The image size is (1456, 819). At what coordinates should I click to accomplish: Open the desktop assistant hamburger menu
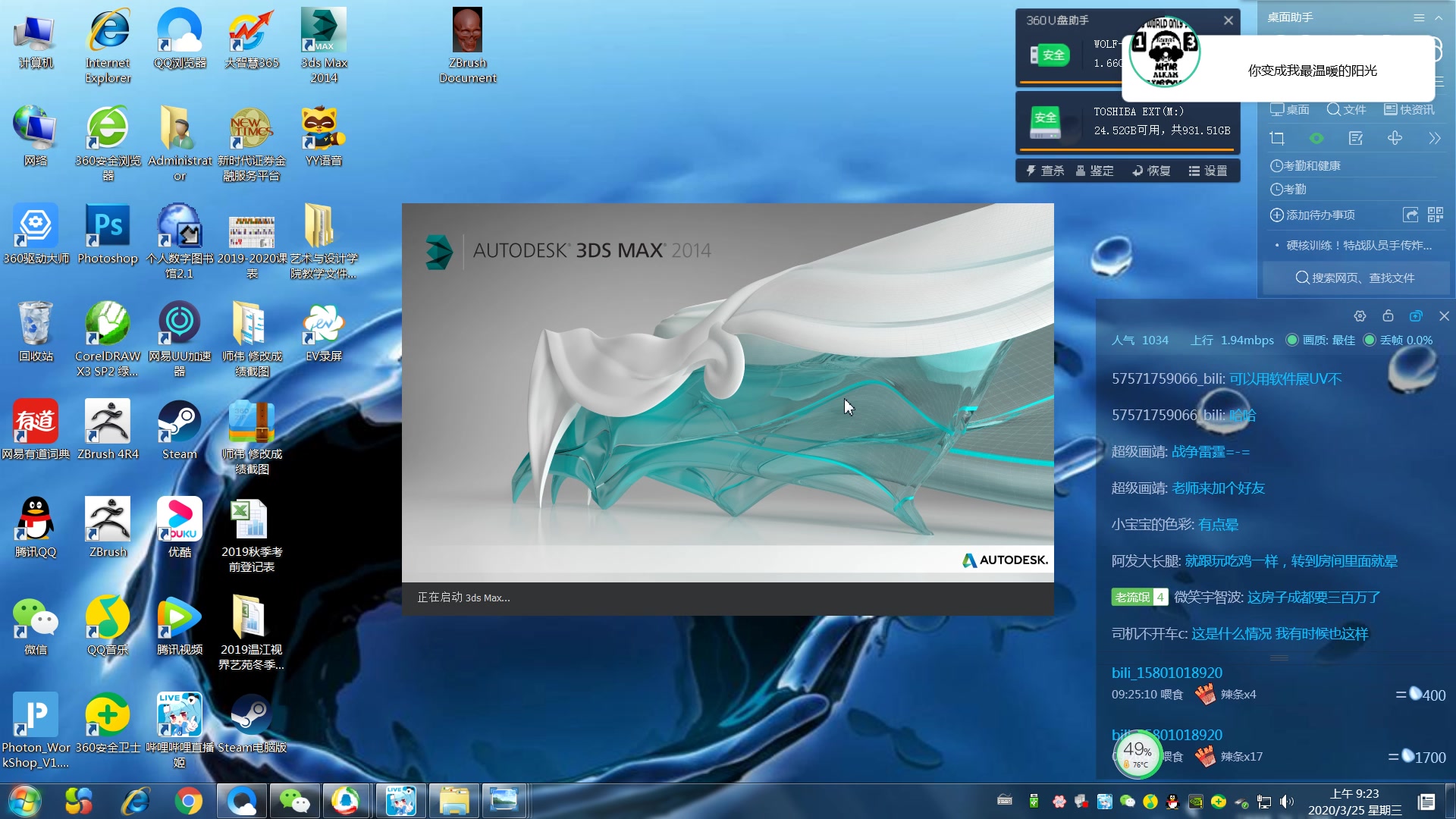pos(1419,17)
